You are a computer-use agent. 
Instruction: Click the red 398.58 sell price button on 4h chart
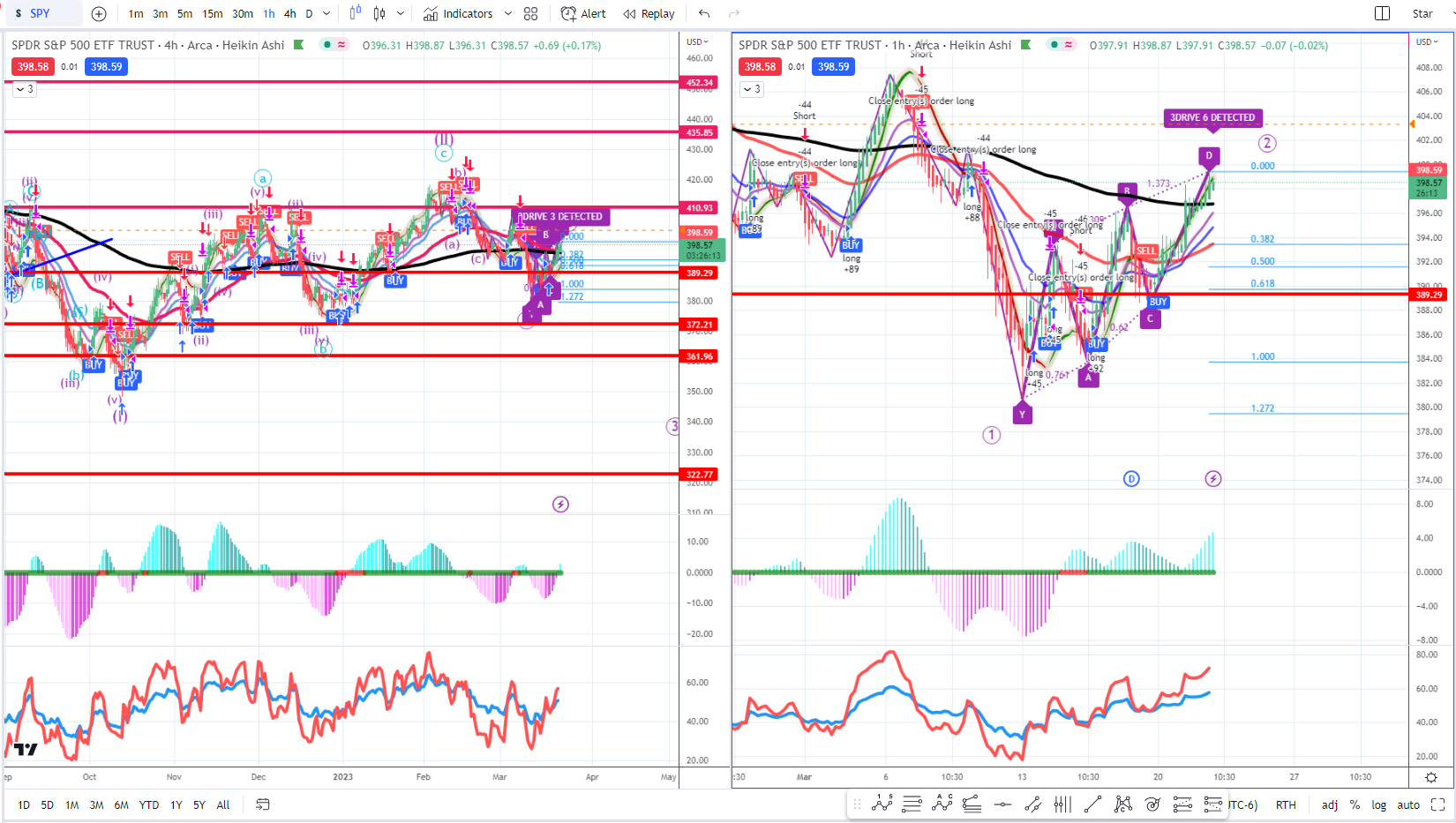(34, 66)
